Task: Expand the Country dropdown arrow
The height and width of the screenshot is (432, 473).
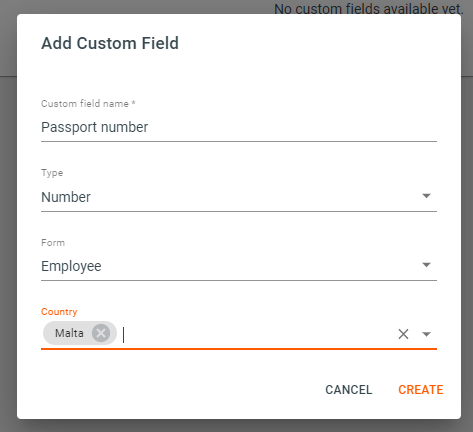Action: coord(426,334)
